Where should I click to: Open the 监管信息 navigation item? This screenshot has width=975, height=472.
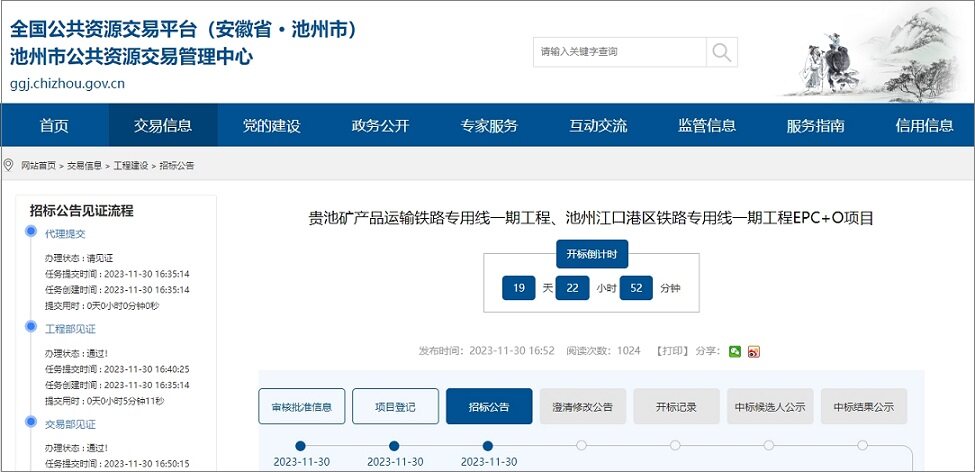(707, 125)
